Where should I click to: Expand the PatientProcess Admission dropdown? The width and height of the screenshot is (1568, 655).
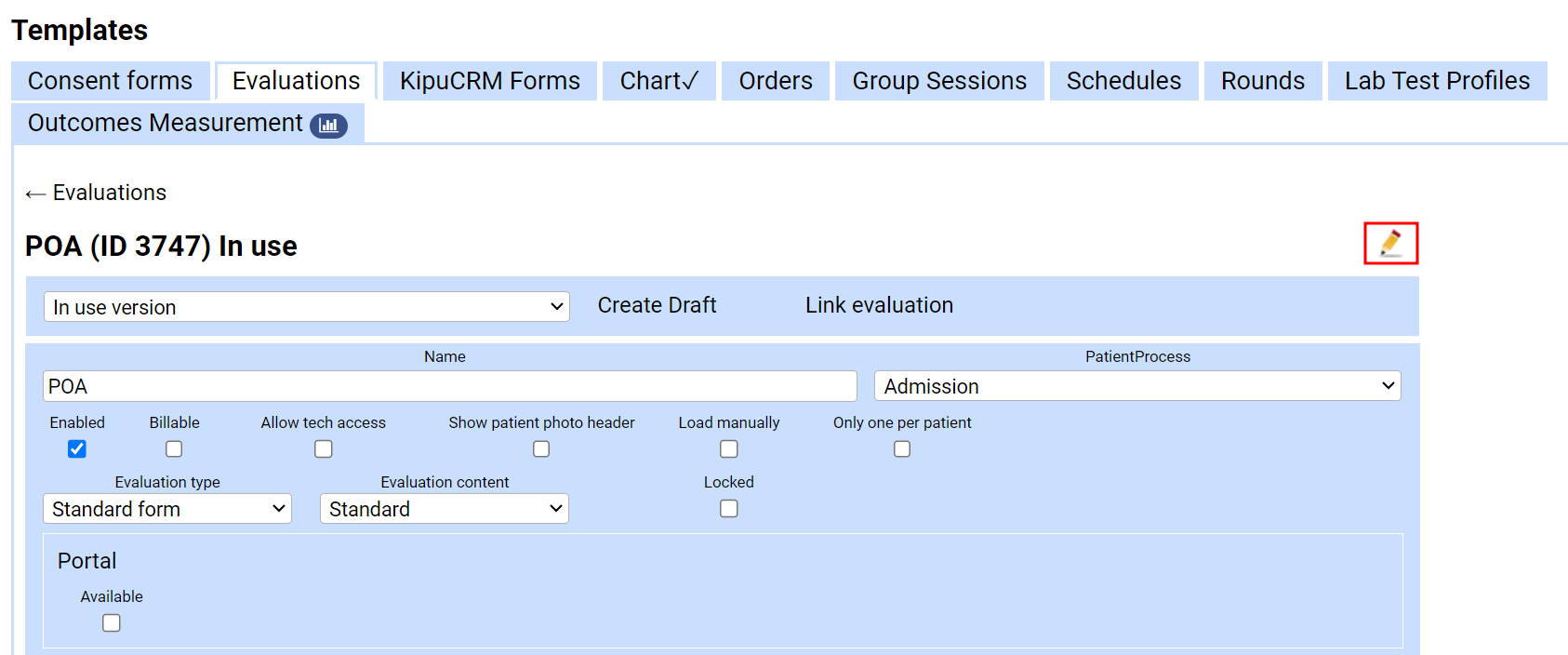pos(1137,386)
